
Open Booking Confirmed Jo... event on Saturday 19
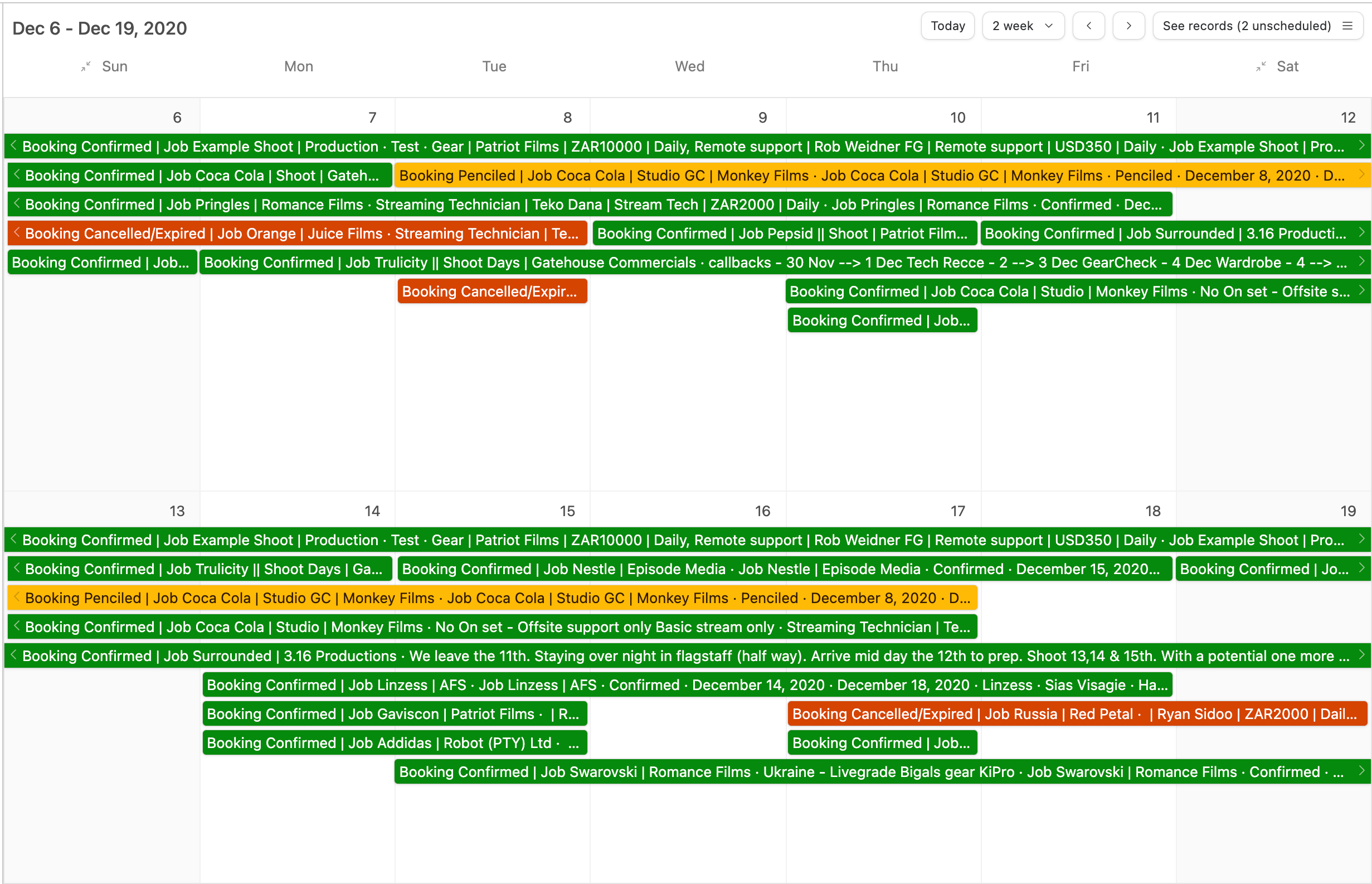tap(1273, 569)
